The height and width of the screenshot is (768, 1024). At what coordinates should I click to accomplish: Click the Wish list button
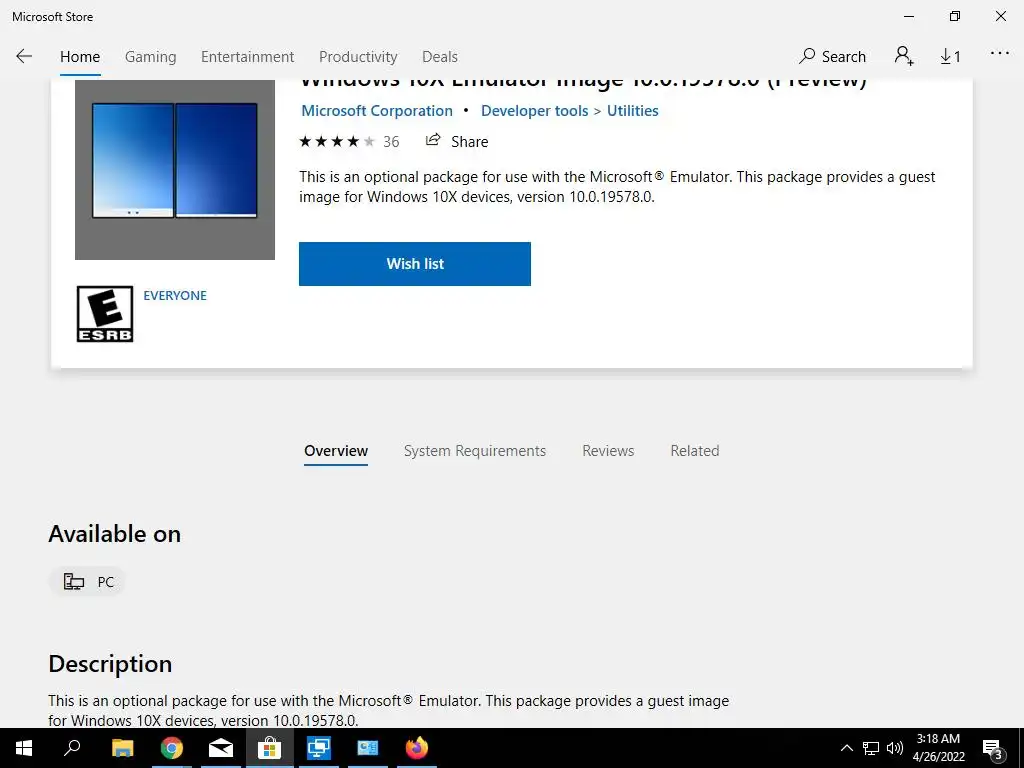pyautogui.click(x=415, y=264)
